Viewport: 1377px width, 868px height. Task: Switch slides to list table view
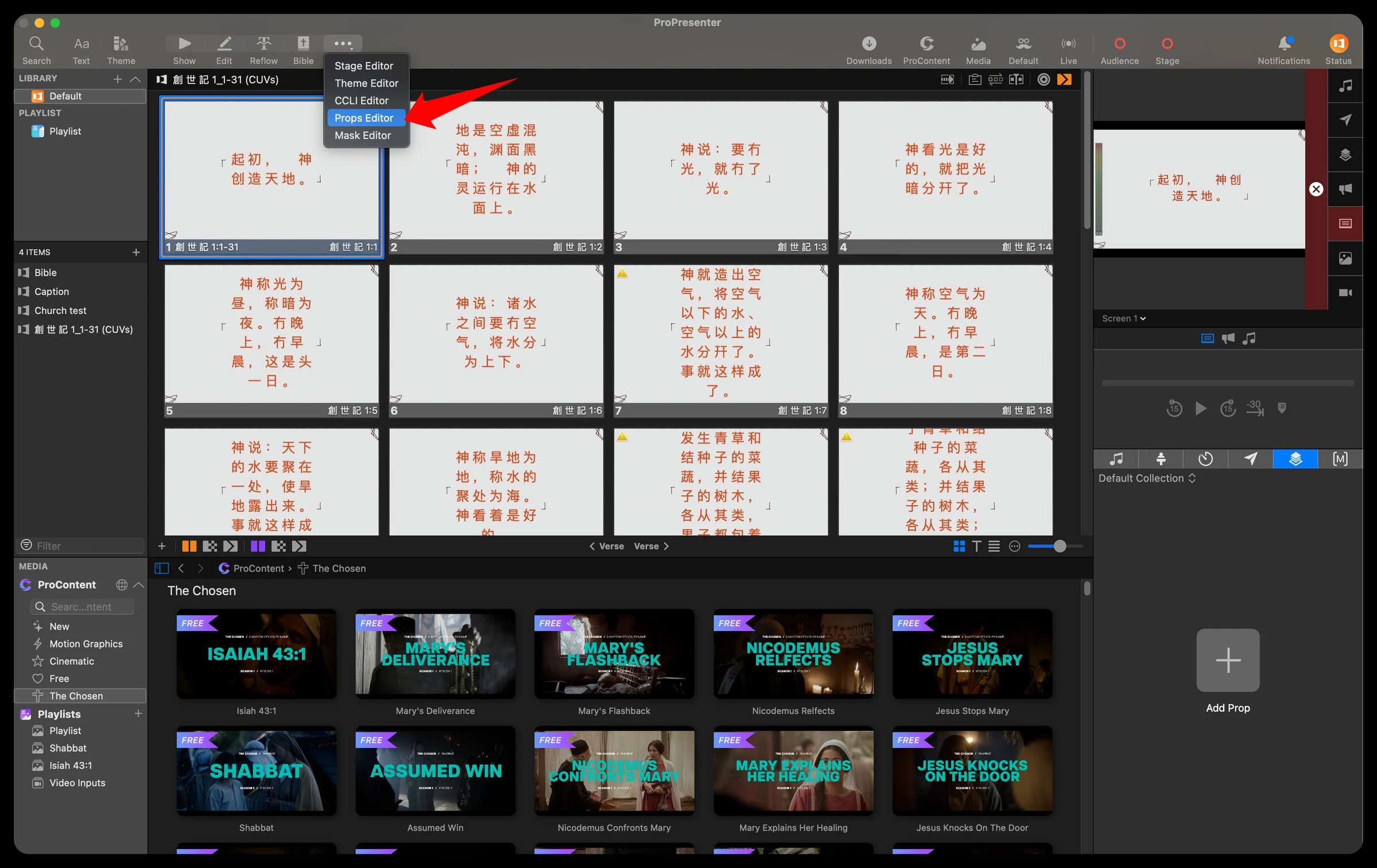click(994, 546)
